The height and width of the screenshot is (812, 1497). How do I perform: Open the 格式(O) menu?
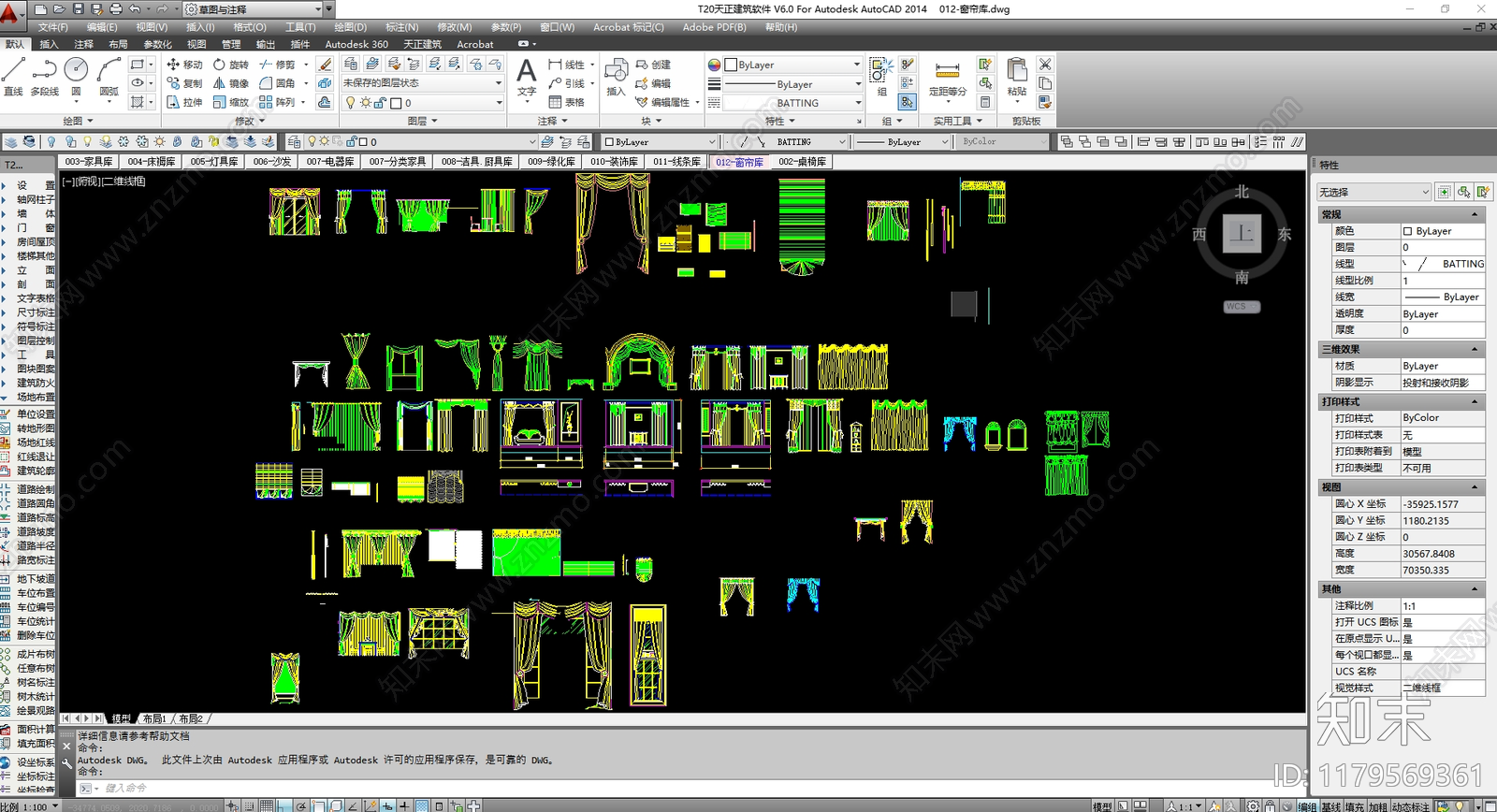pyautogui.click(x=249, y=27)
